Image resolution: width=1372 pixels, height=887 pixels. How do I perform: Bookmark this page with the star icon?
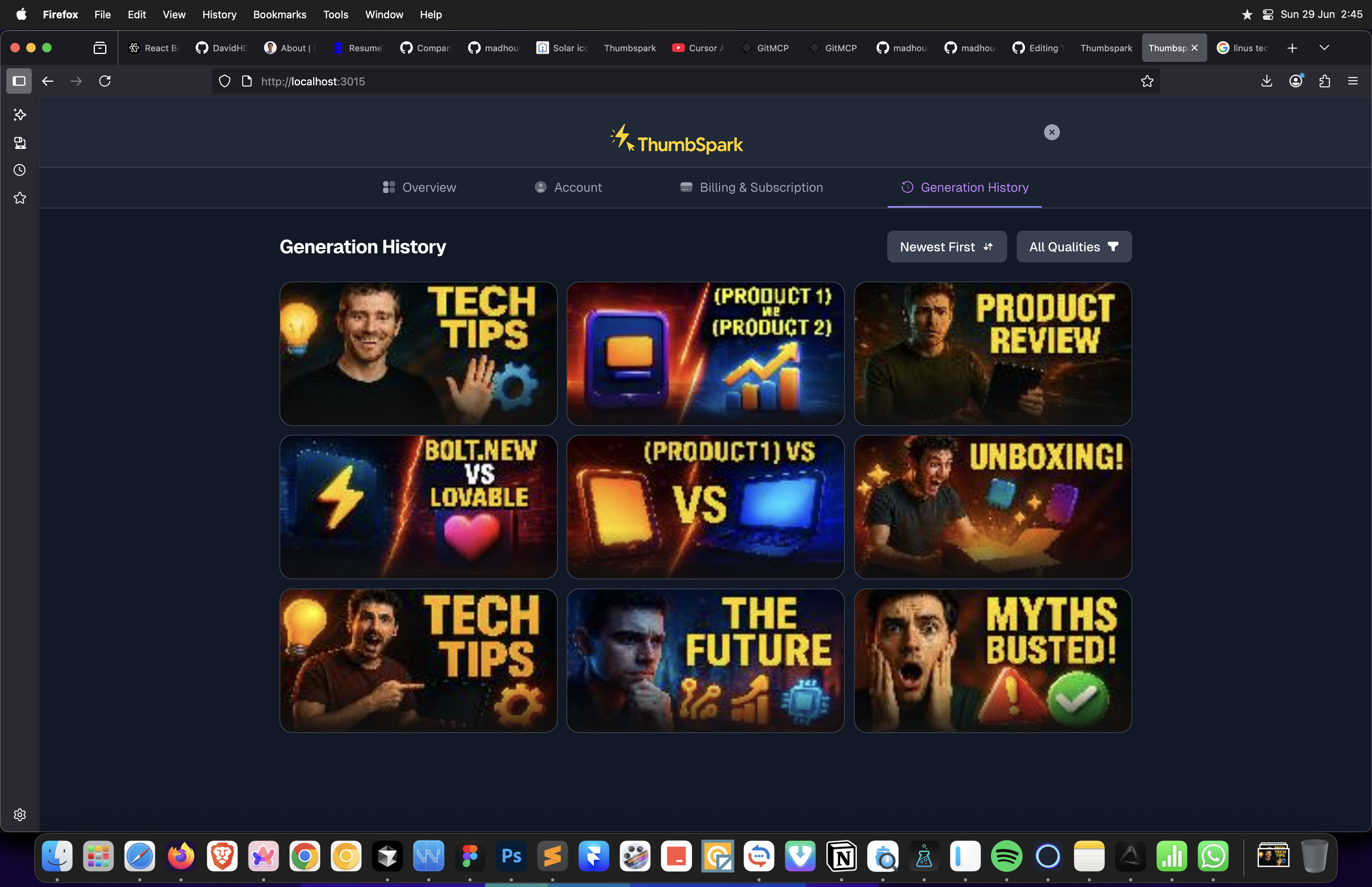point(1147,81)
